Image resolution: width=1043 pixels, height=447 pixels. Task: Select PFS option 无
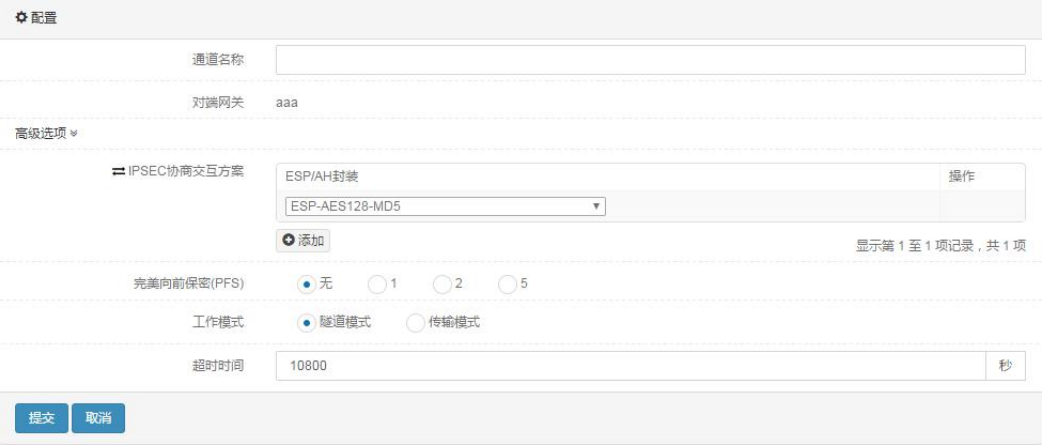[x=306, y=284]
